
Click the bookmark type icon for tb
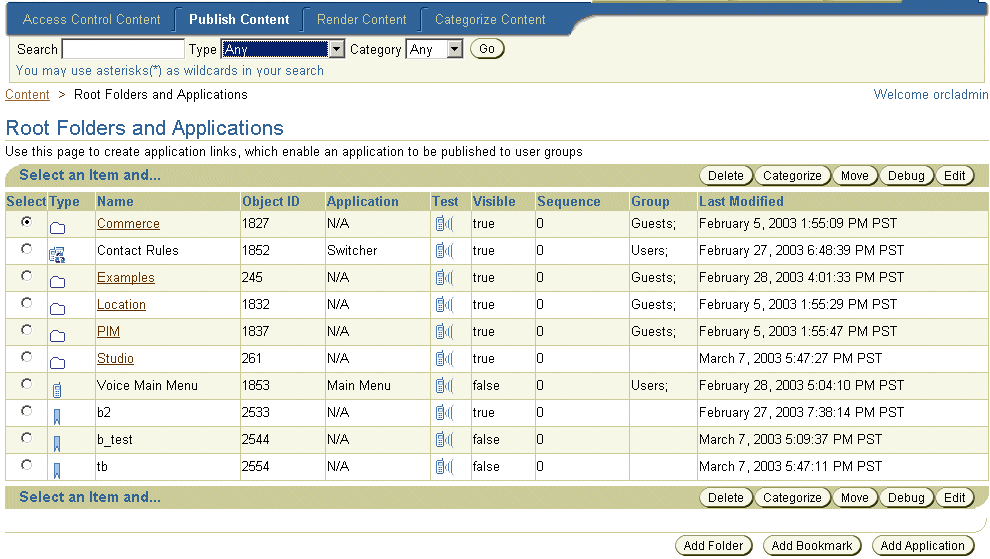(57, 471)
